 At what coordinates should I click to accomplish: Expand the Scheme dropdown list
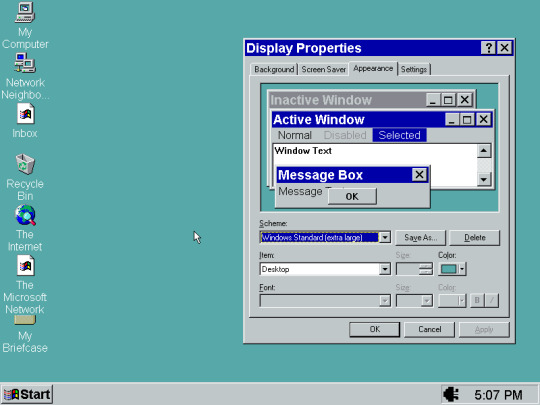click(385, 237)
